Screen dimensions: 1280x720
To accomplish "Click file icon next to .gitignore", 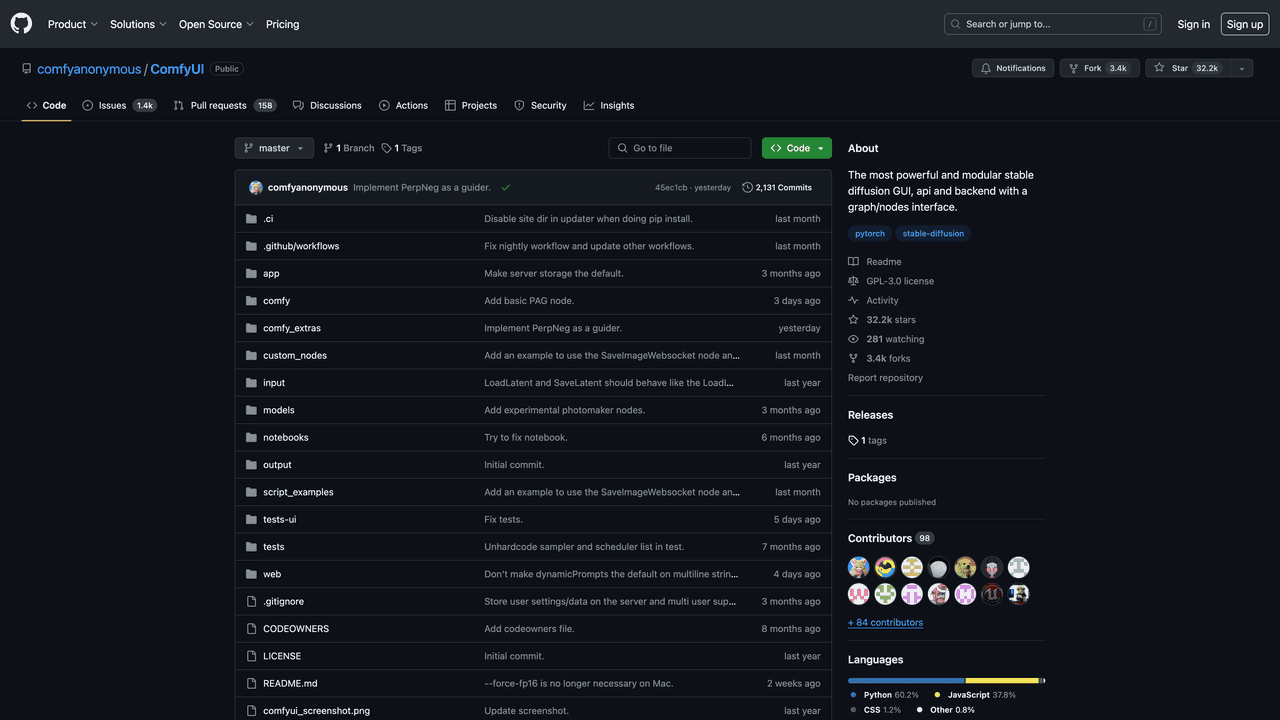I will tap(252, 602).
